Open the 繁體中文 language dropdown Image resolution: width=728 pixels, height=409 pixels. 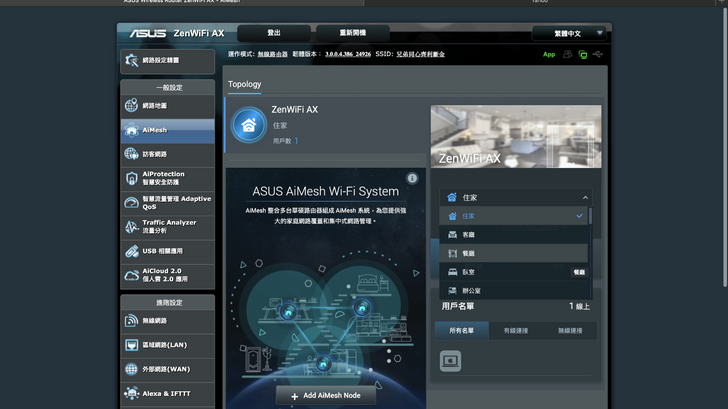(569, 33)
